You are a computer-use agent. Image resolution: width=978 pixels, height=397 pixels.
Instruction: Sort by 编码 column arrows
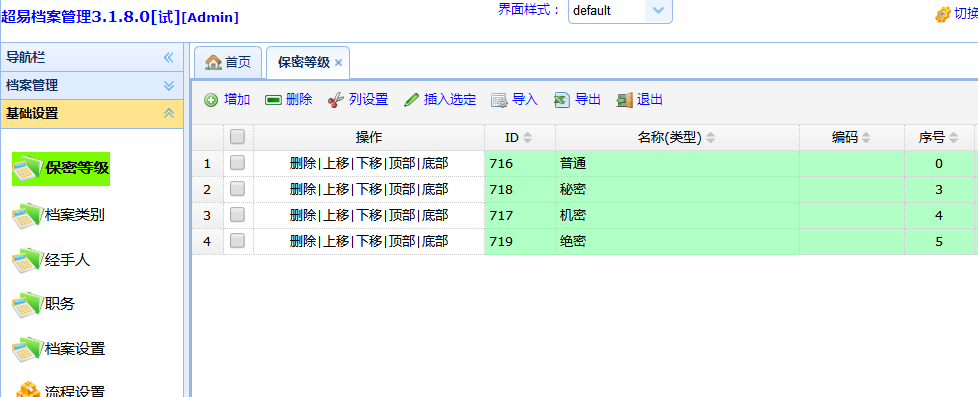[x=866, y=138]
